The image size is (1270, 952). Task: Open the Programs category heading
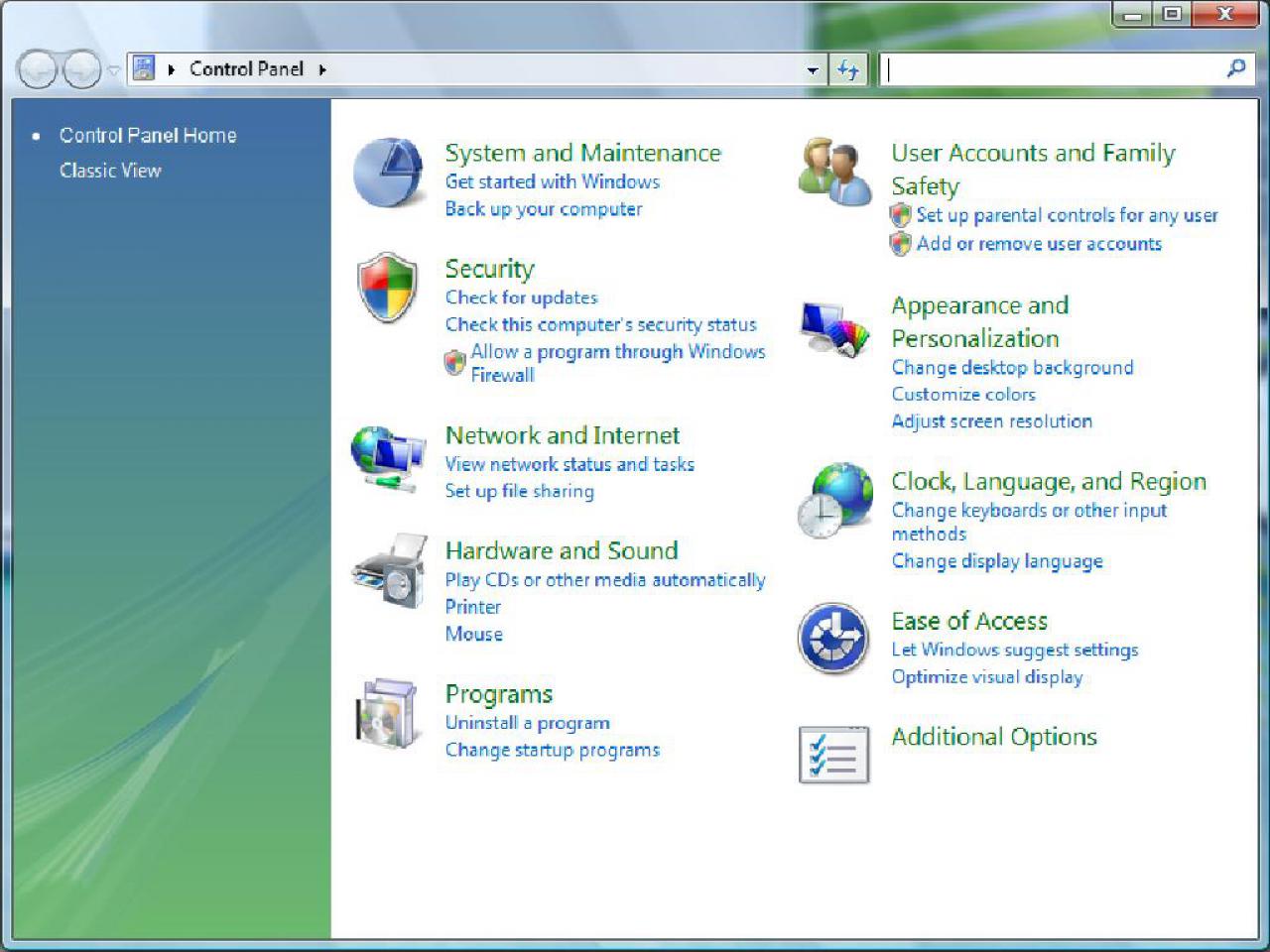499,694
